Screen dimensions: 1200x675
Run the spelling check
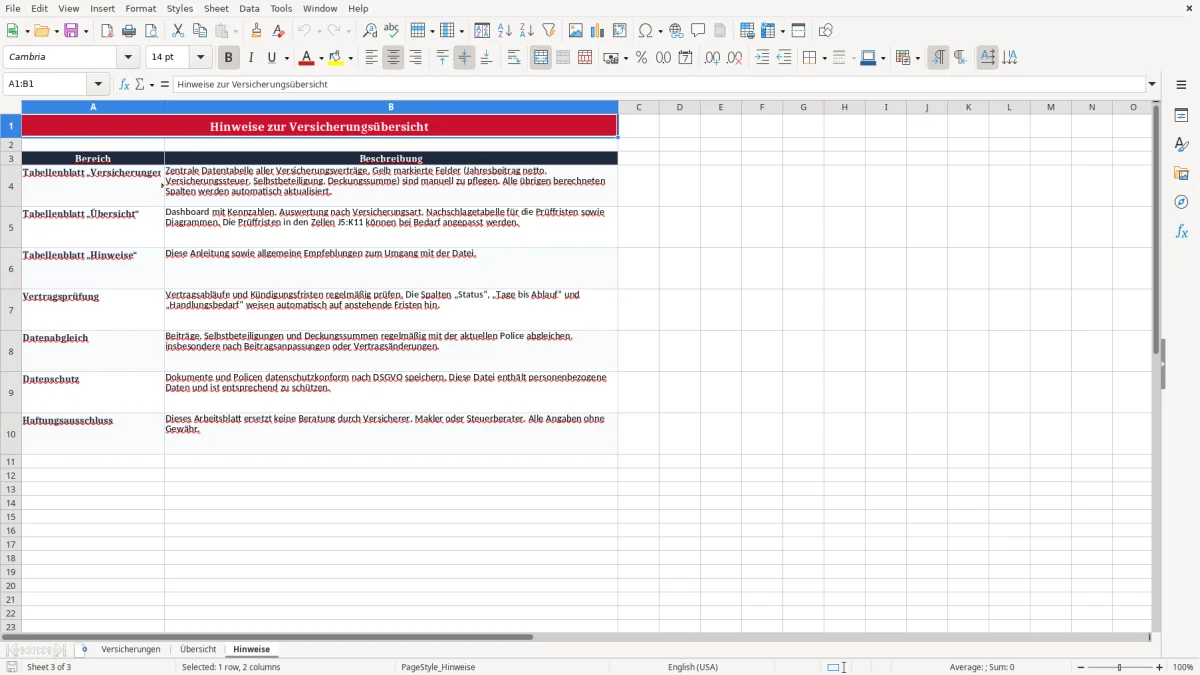pyautogui.click(x=392, y=31)
